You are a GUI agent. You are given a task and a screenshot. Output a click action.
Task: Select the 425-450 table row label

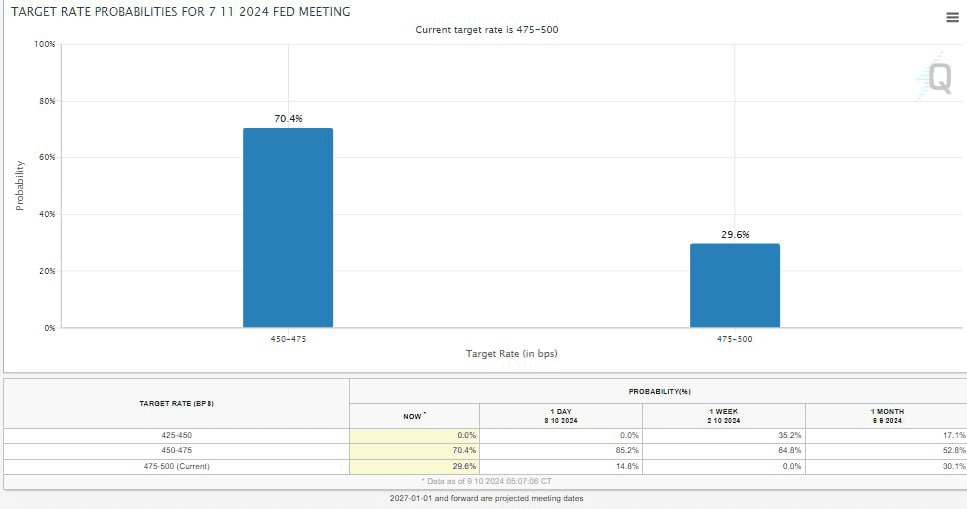point(176,436)
